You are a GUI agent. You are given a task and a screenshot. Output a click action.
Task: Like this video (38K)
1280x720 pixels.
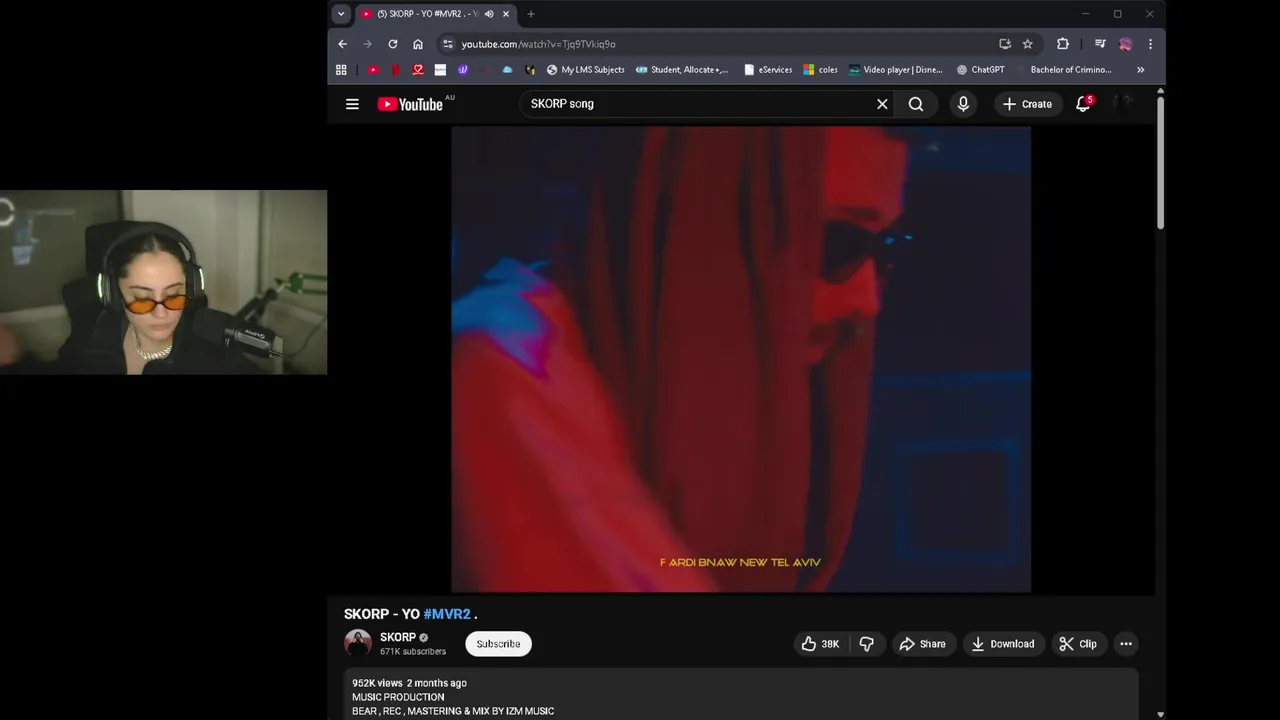[x=820, y=644]
